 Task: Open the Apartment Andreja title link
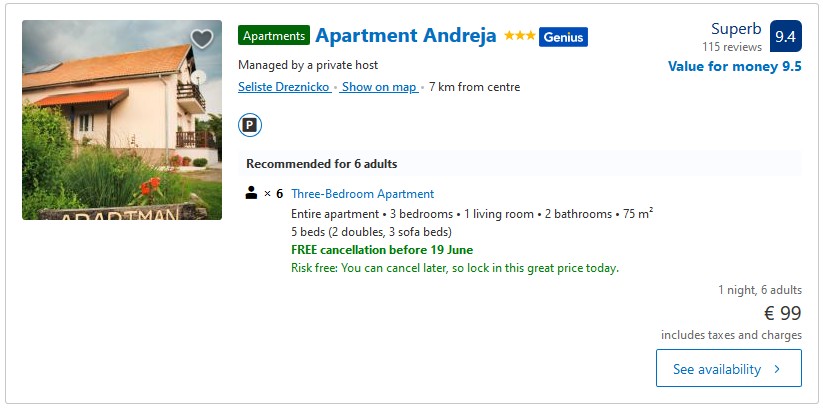point(405,36)
